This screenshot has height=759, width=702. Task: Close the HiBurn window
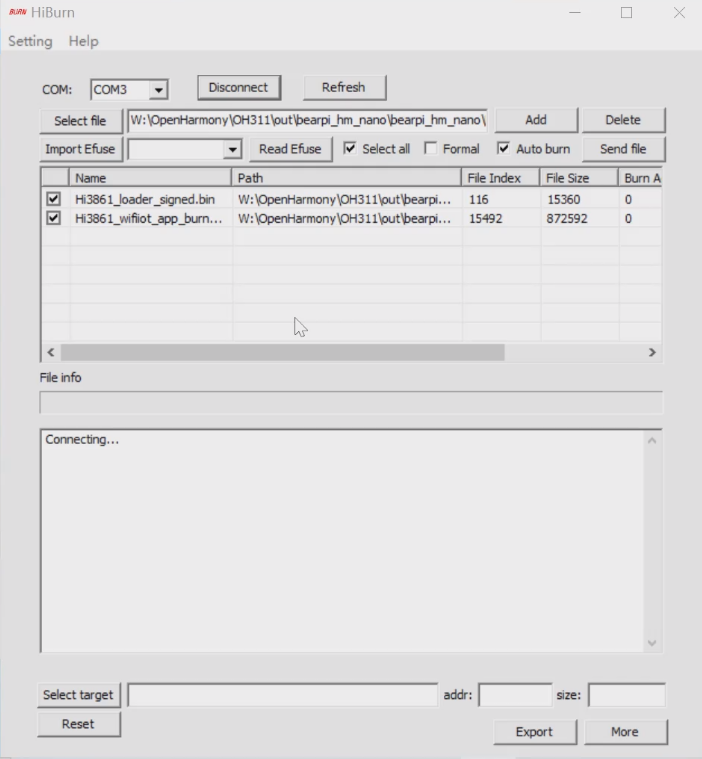click(679, 13)
